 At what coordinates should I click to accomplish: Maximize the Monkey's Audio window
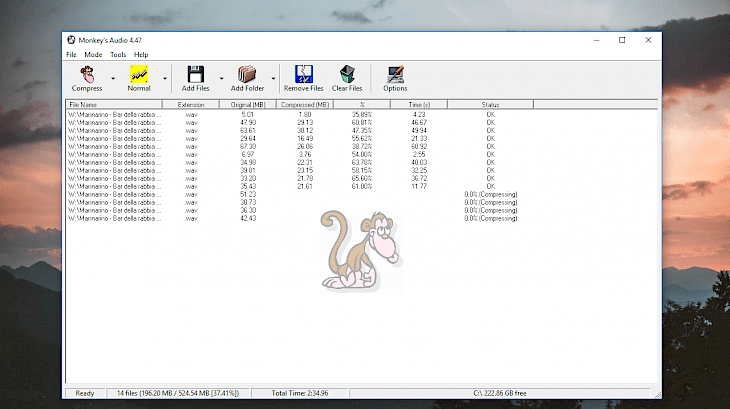622,40
